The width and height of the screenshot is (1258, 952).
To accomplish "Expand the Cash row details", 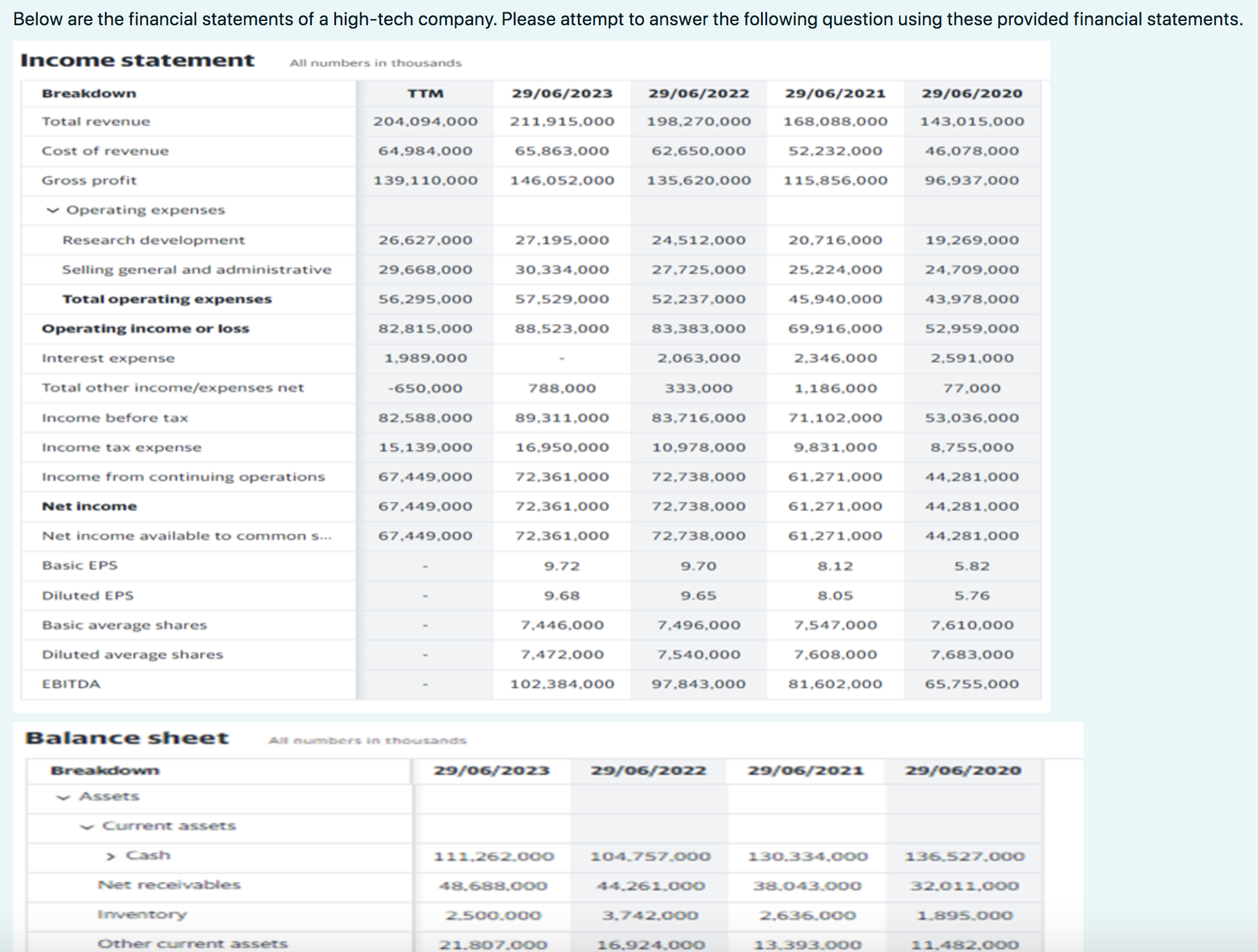I will (x=110, y=856).
